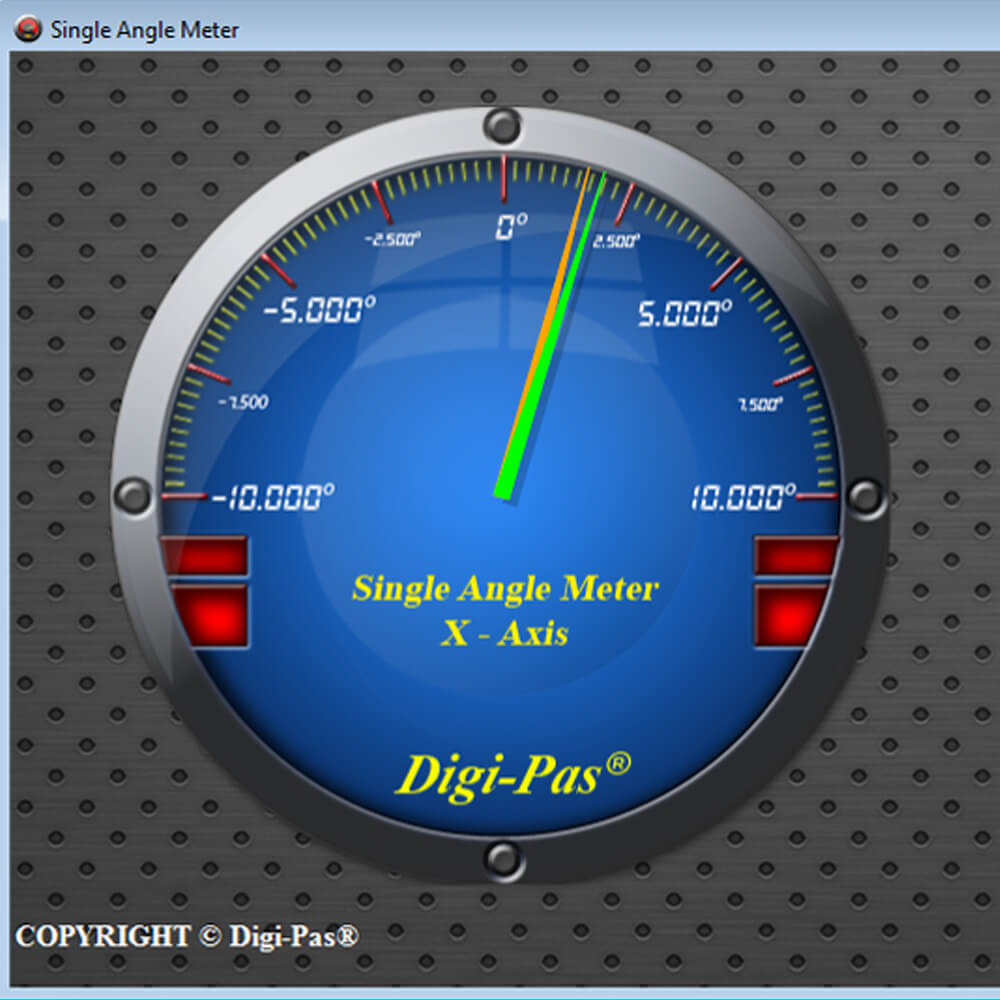Click the brighter red indicator block under -10.000°
The width and height of the screenshot is (1000, 1000).
210,617
